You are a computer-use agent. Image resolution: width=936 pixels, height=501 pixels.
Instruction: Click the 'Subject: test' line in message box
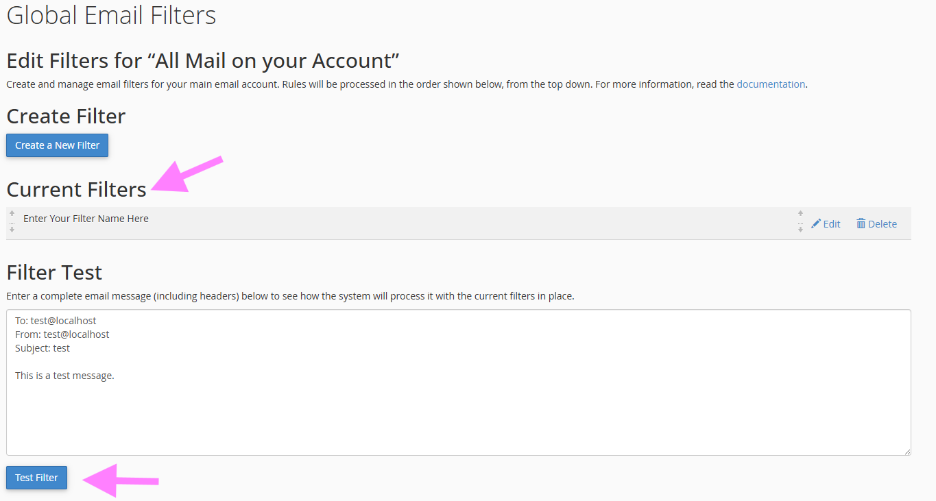pyautogui.click(x=43, y=348)
